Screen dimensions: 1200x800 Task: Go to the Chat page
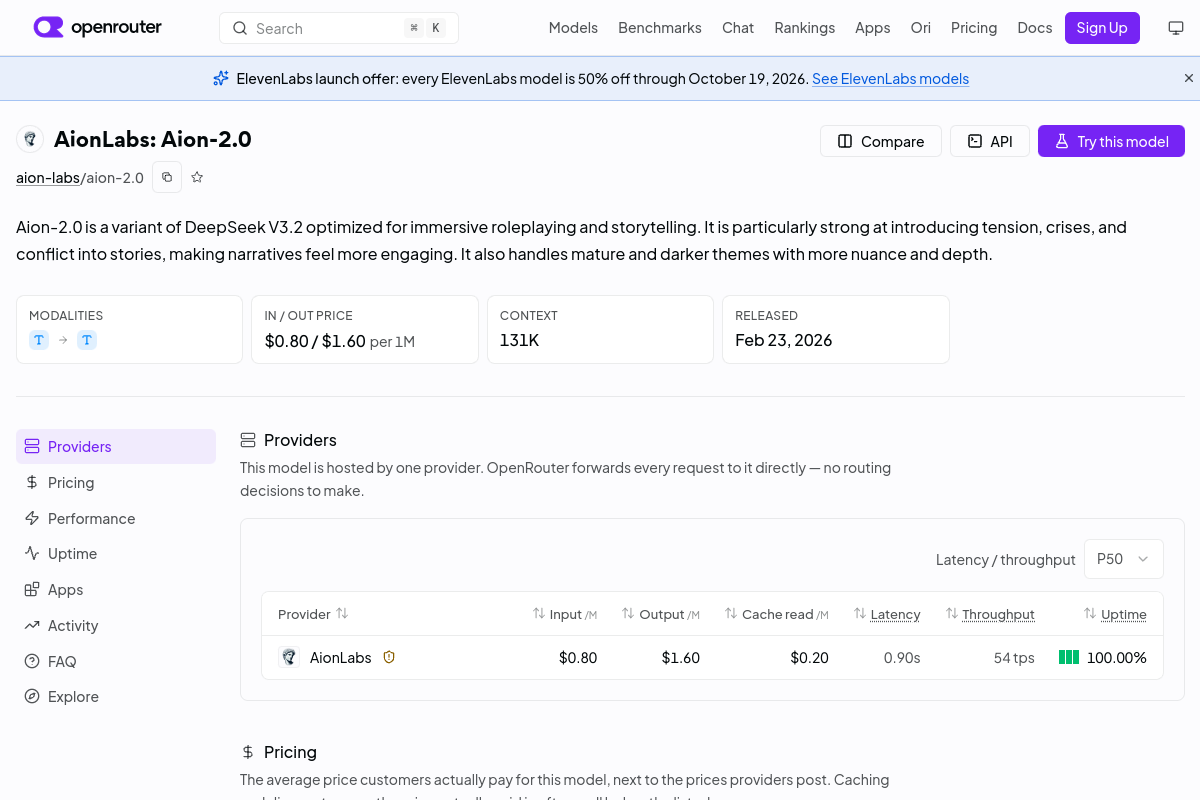738,28
